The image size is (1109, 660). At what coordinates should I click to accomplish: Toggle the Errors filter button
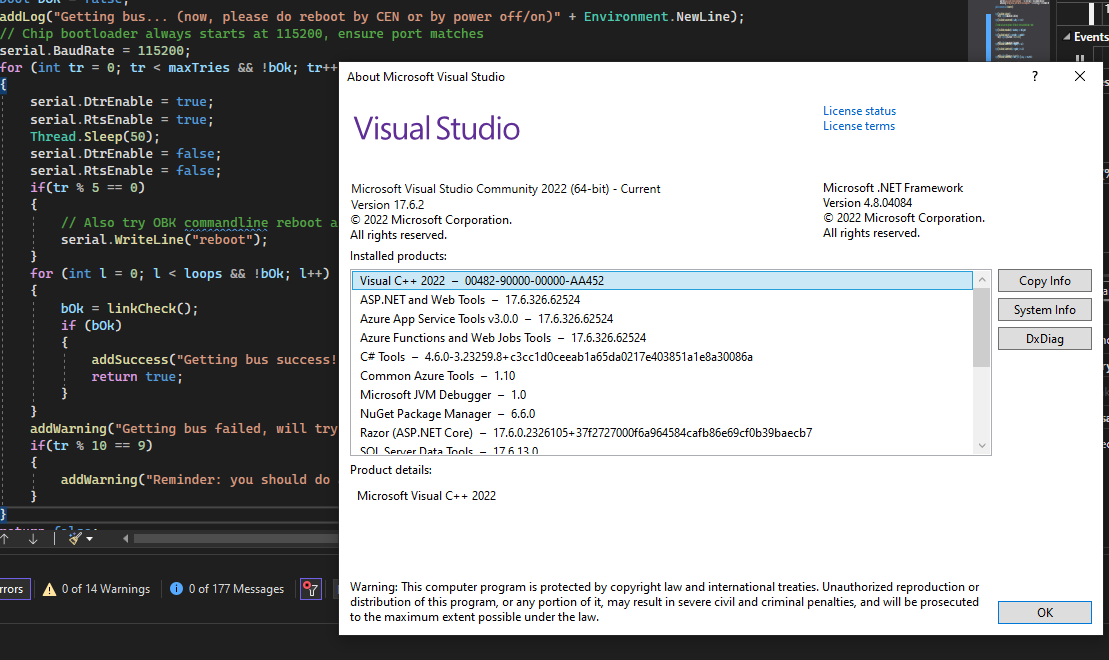point(14,589)
